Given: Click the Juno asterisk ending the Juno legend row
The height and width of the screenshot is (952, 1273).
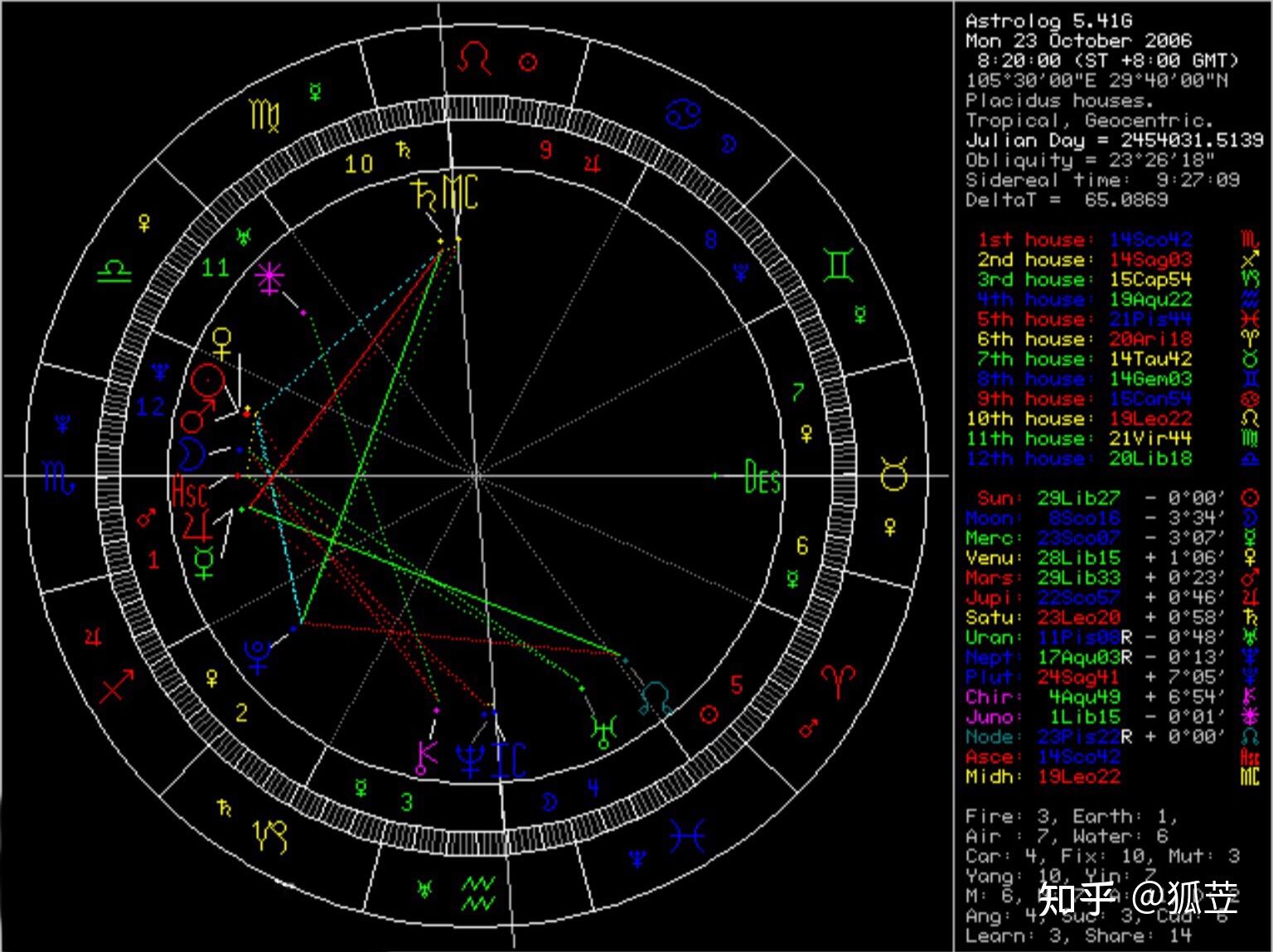Looking at the screenshot, I should pos(1250,717).
